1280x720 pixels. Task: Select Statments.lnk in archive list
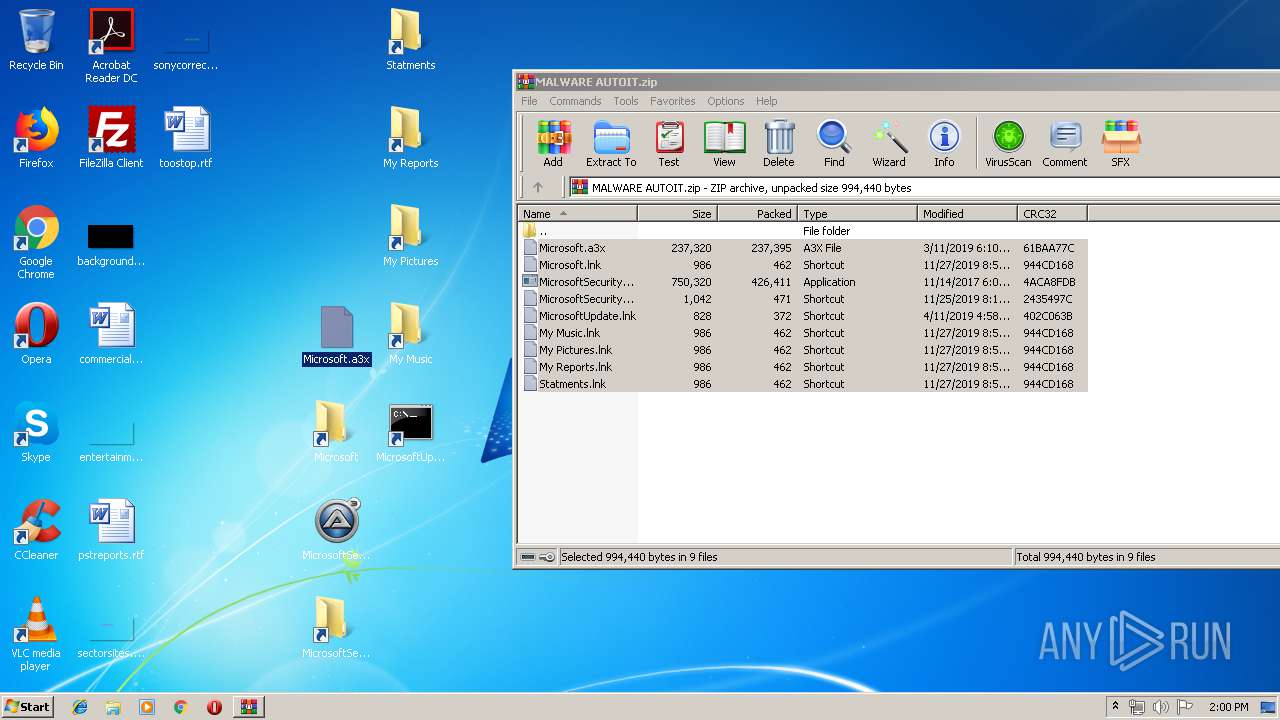[803, 384]
